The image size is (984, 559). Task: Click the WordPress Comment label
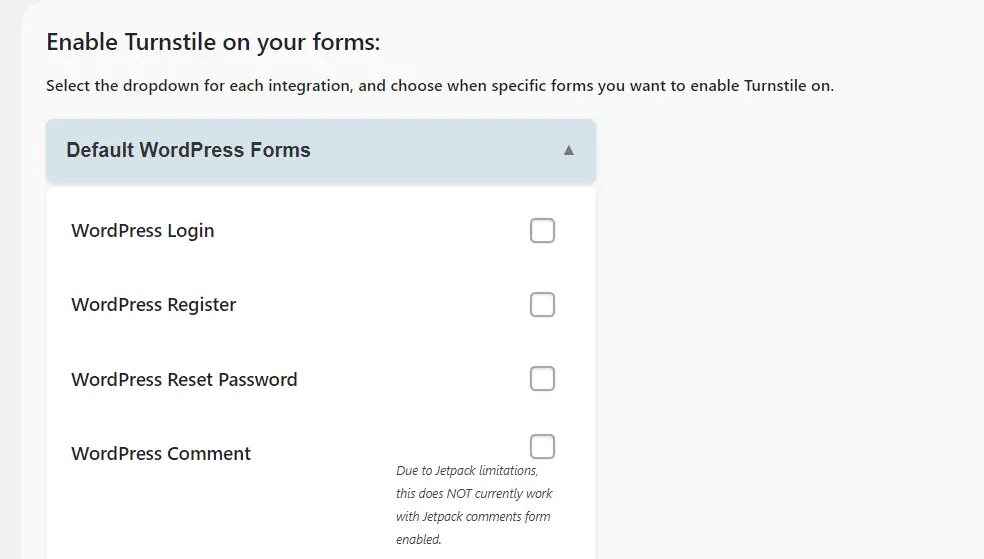tap(161, 454)
